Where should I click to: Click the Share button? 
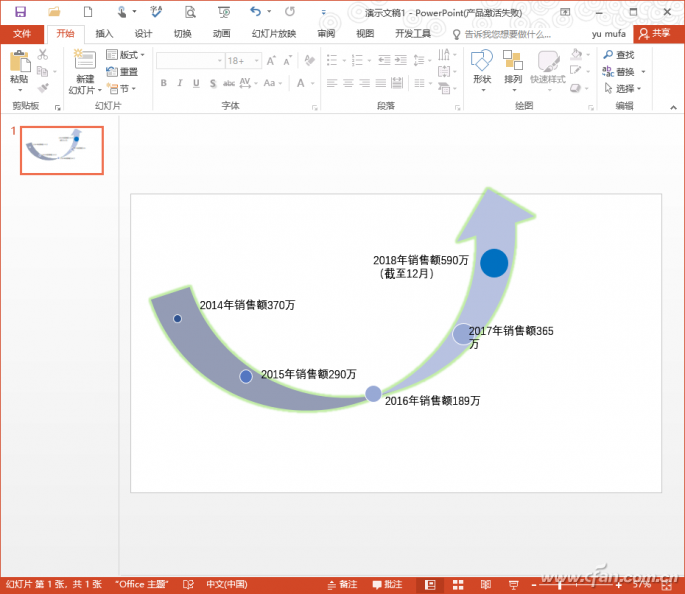[655, 34]
